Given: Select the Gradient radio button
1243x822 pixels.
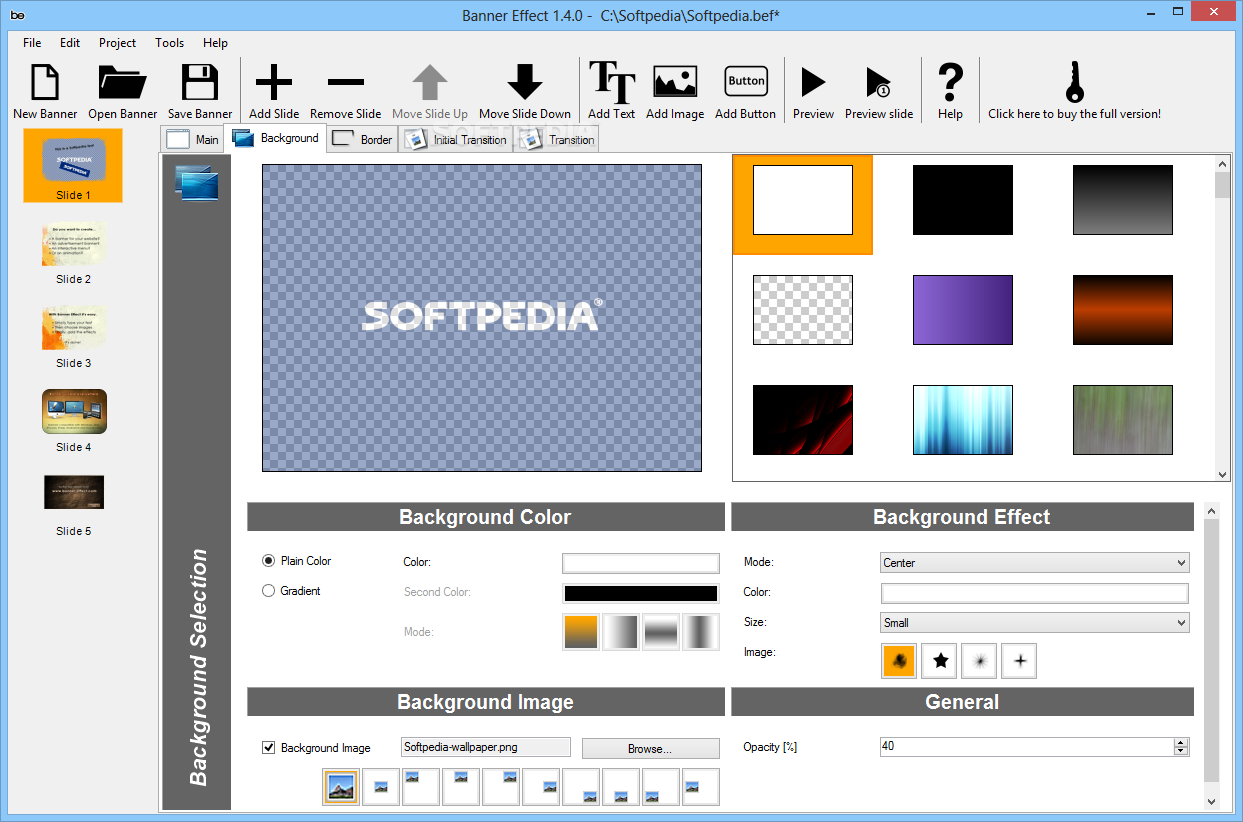Looking at the screenshot, I should pyautogui.click(x=268, y=591).
